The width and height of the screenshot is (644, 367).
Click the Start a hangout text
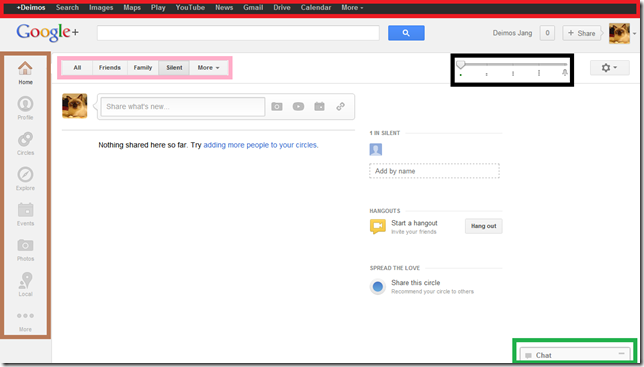click(x=414, y=223)
